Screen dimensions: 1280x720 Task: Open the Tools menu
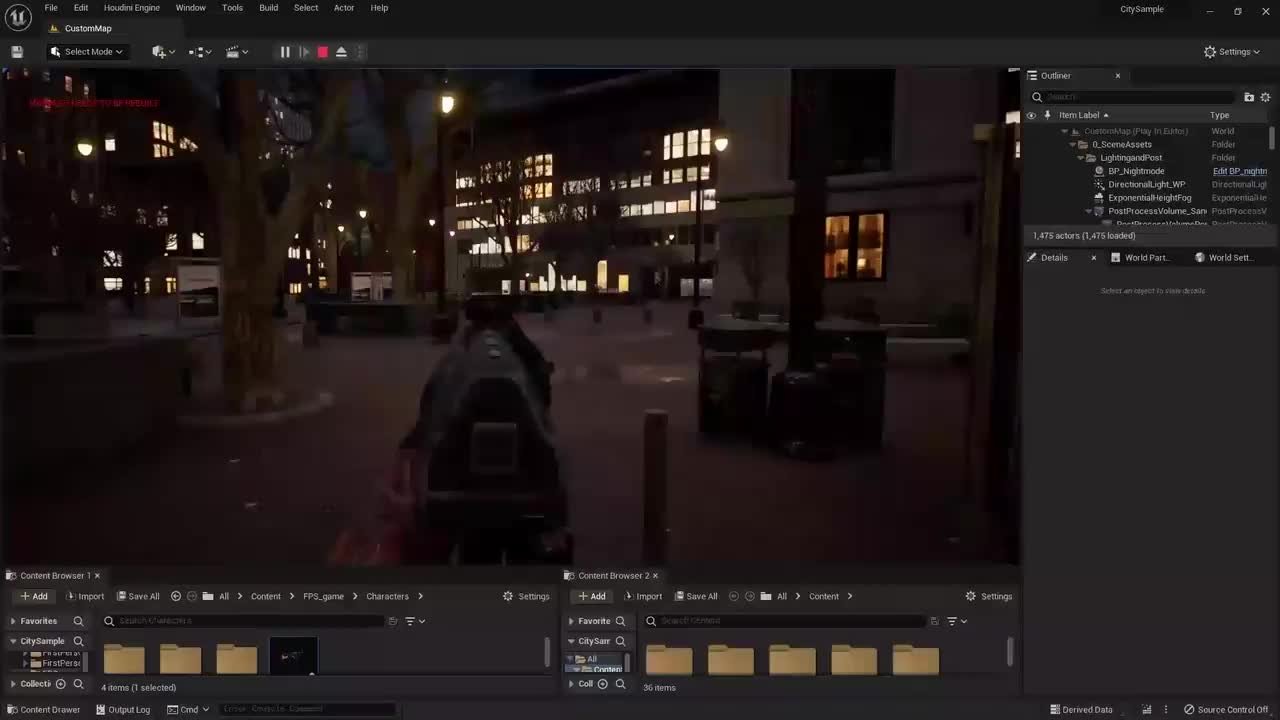232,8
